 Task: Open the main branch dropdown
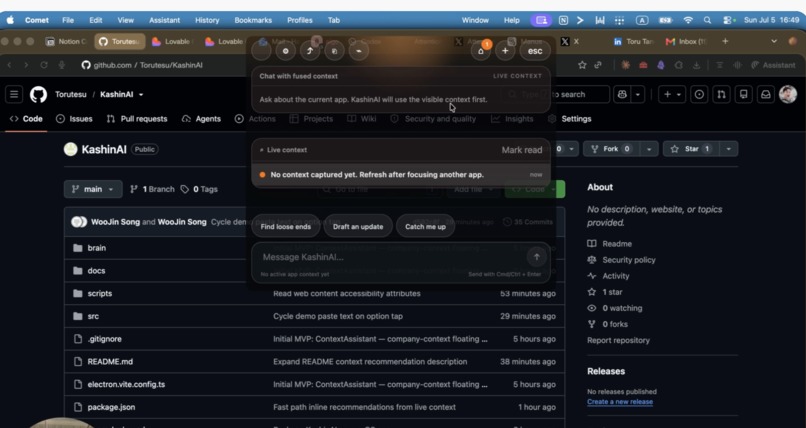pos(93,189)
